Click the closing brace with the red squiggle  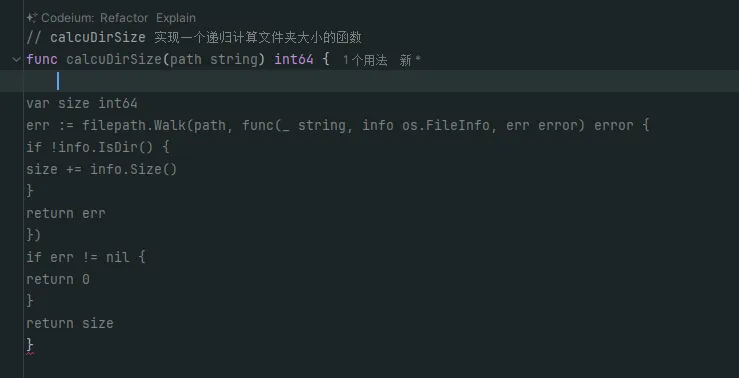[x=30, y=345]
